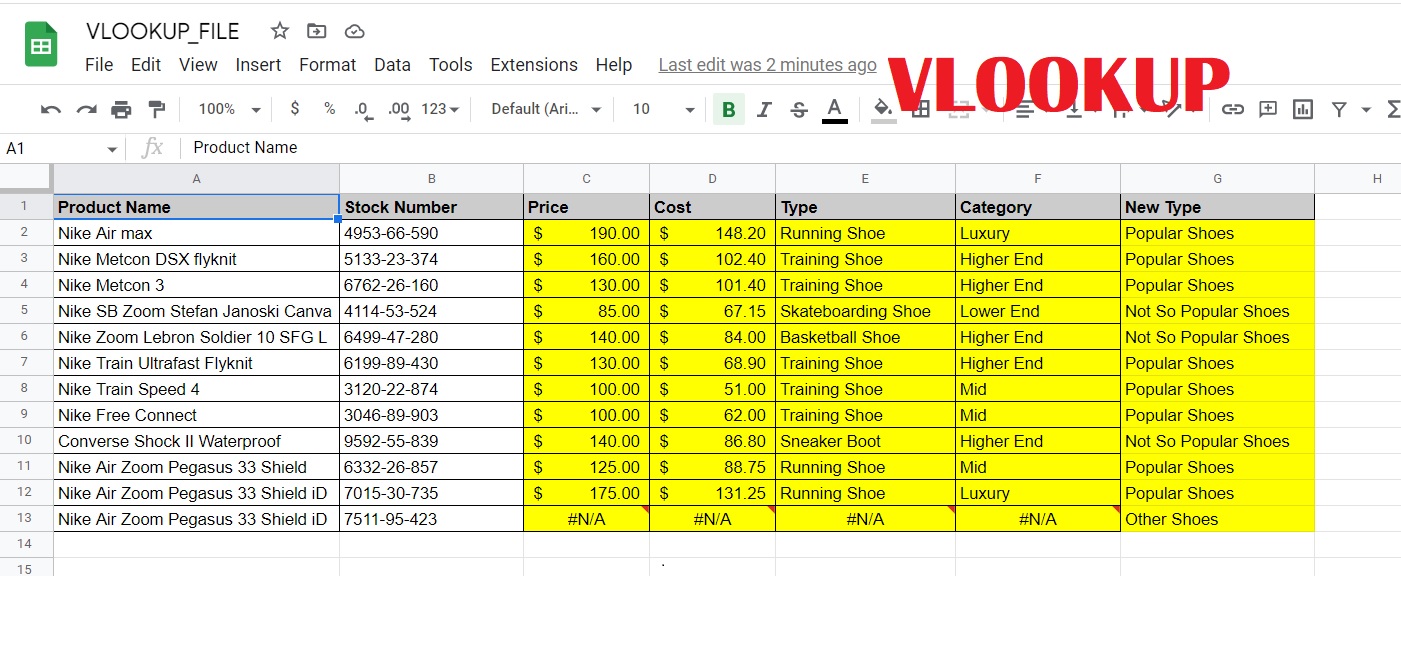Open the Format menu
Image resolution: width=1401 pixels, height=648 pixels.
point(328,65)
